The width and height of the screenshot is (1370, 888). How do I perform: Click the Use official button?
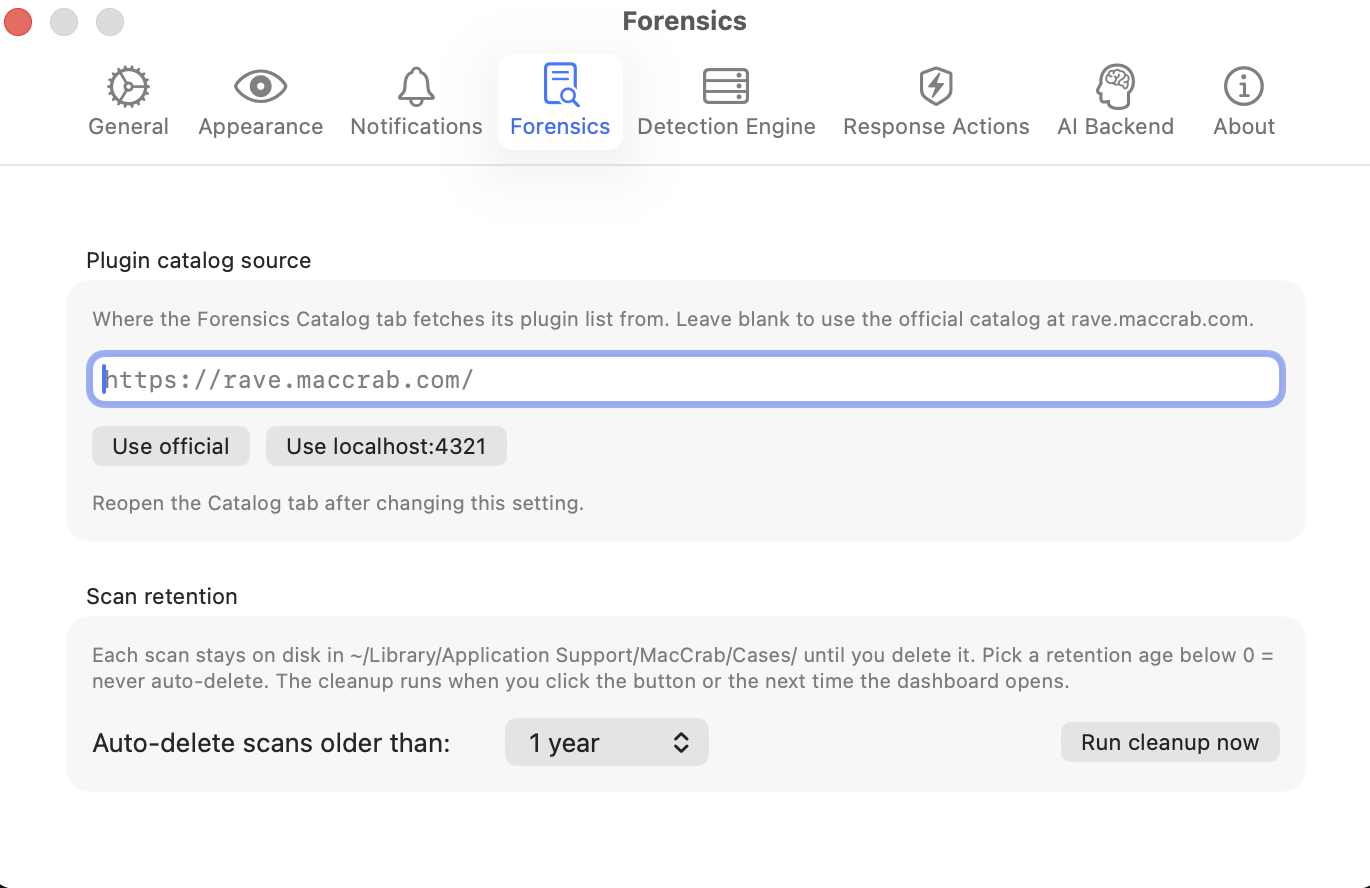point(171,446)
